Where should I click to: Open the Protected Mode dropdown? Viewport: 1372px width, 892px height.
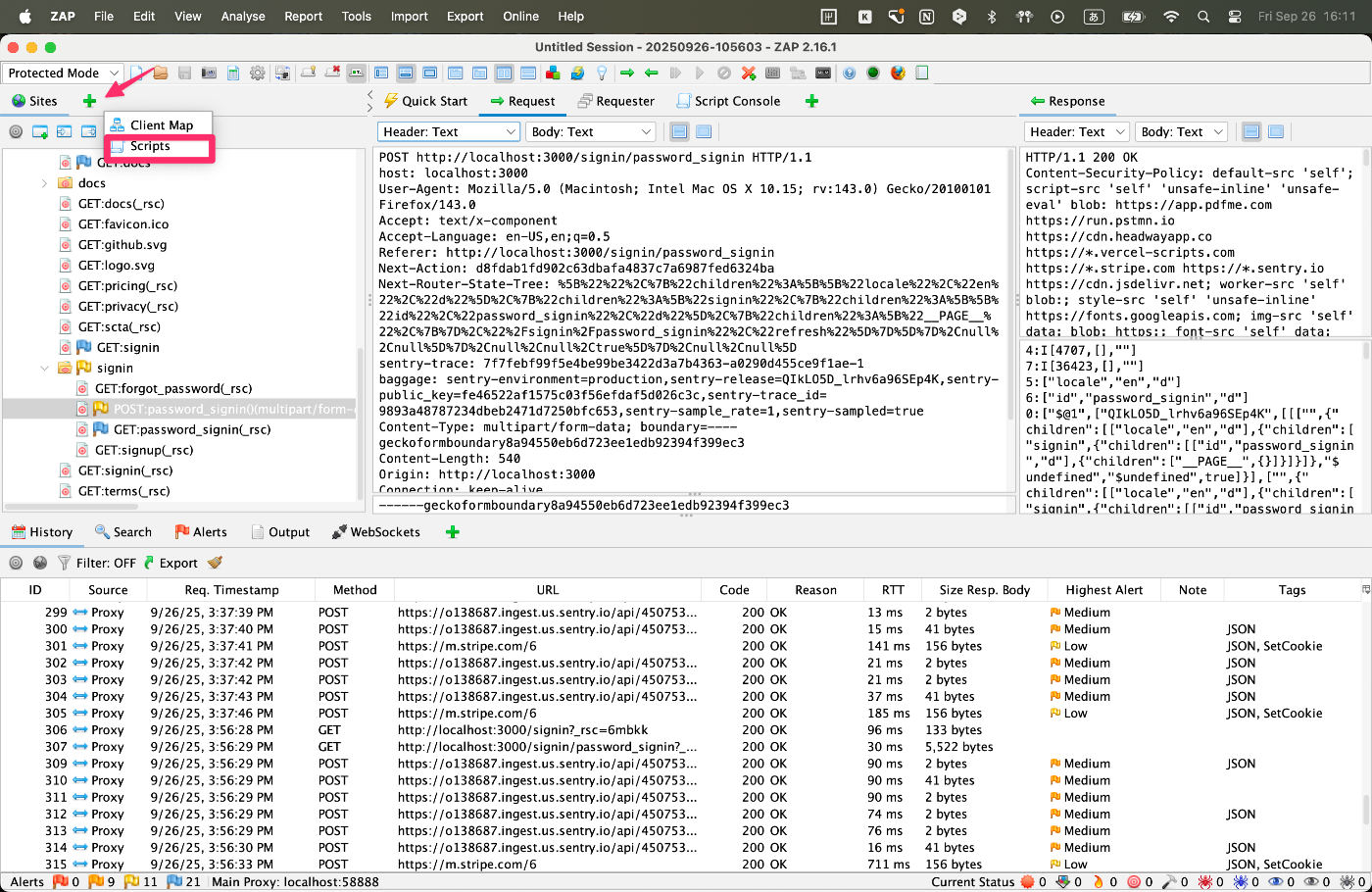click(63, 73)
